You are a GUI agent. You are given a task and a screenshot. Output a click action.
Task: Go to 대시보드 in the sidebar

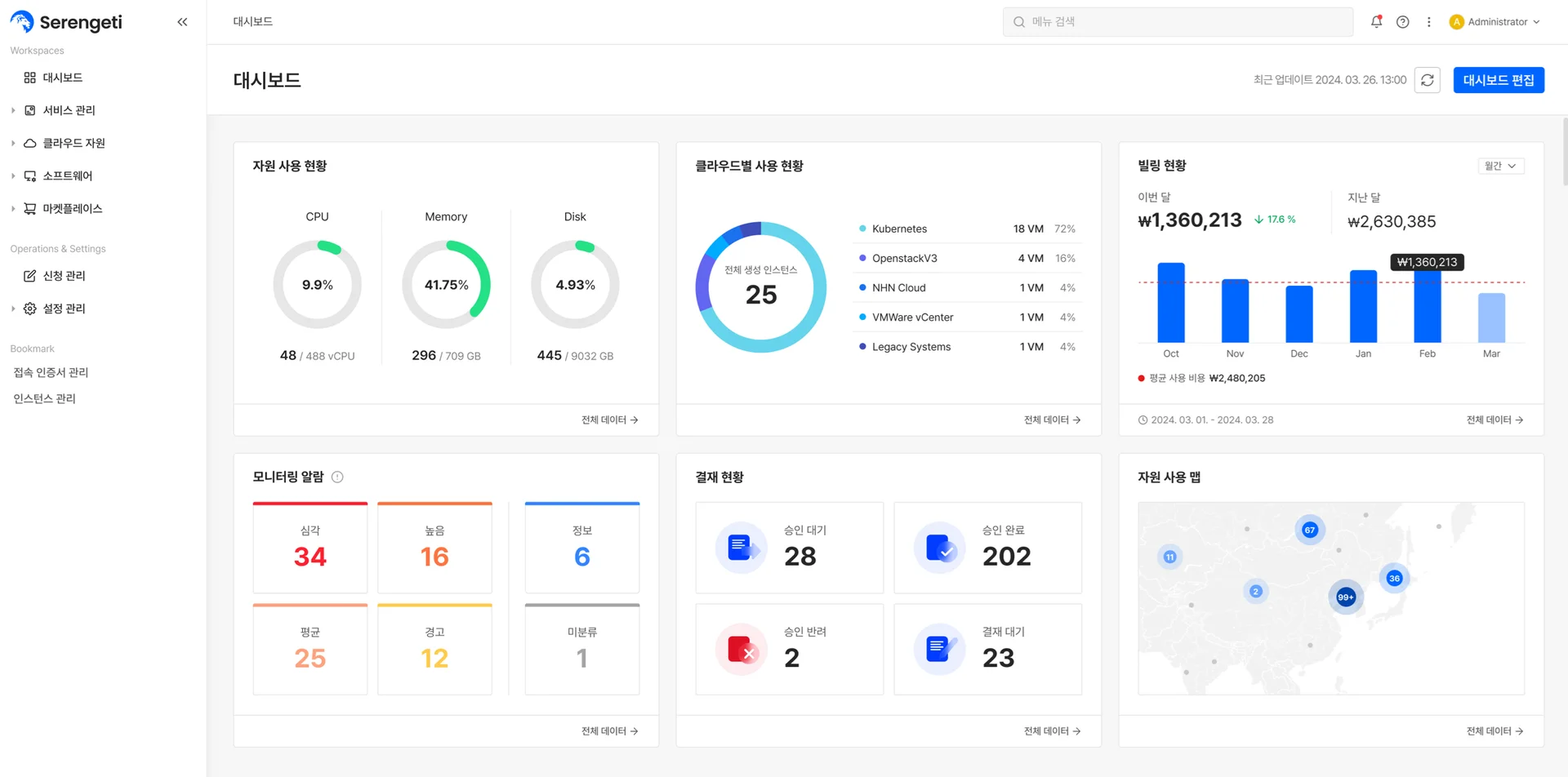click(x=62, y=78)
